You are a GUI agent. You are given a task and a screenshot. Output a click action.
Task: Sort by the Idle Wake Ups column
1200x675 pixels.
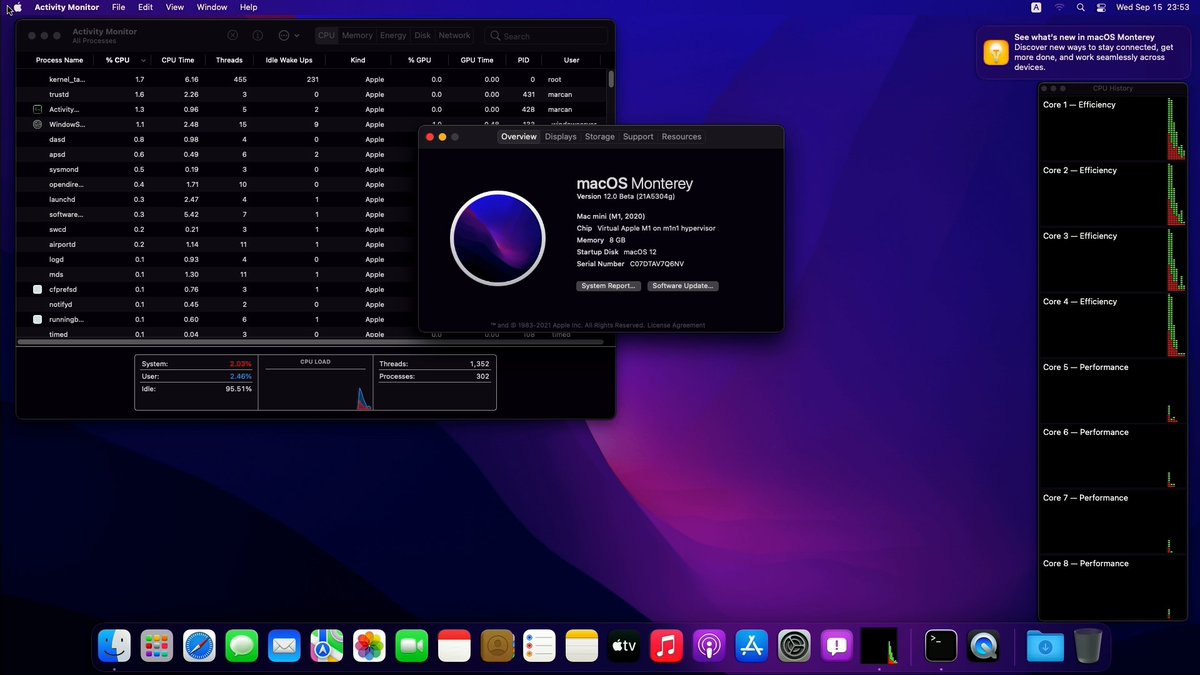[289, 60]
